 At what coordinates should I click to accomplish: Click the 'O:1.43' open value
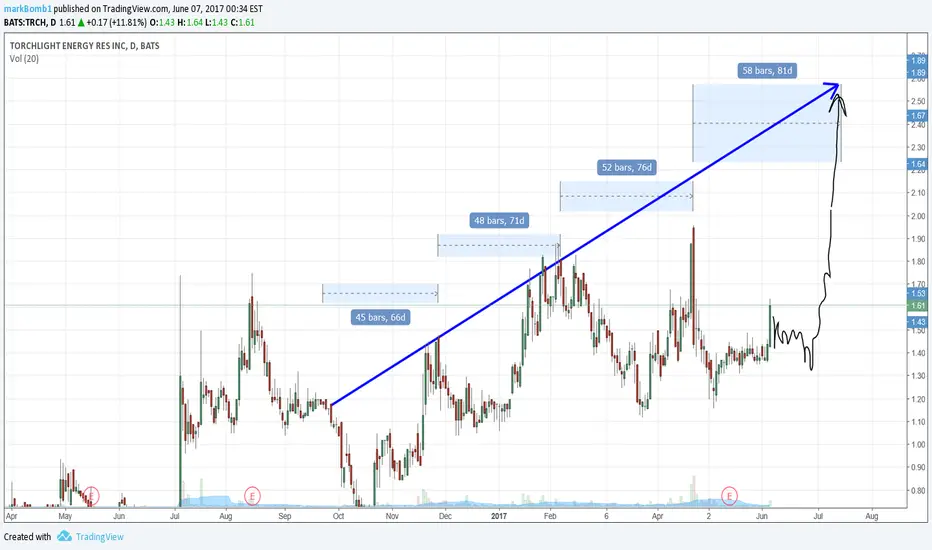(x=162, y=23)
